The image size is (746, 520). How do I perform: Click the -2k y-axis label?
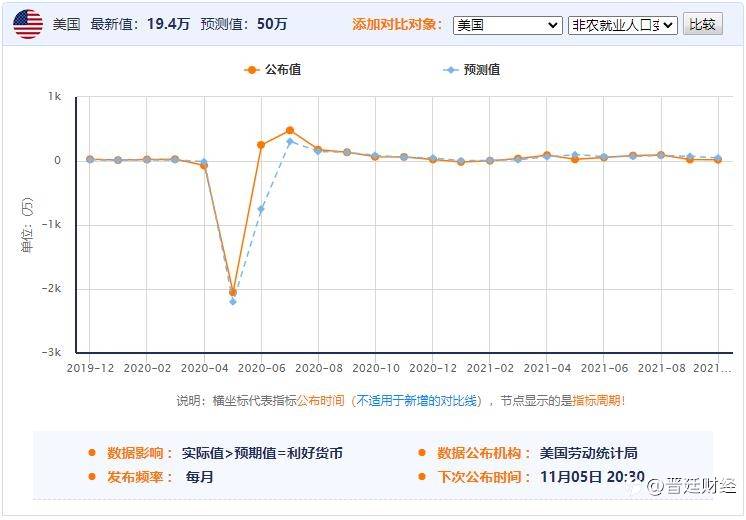(51, 289)
